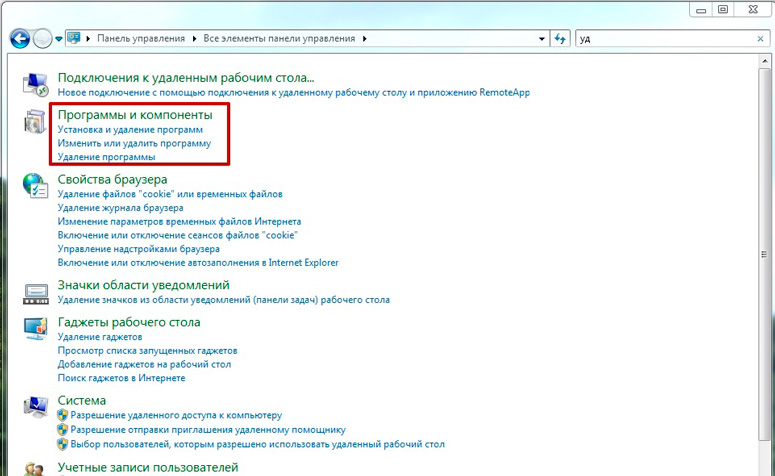
Task: Select Все элементы панели управления breadcrumb
Action: (x=279, y=39)
